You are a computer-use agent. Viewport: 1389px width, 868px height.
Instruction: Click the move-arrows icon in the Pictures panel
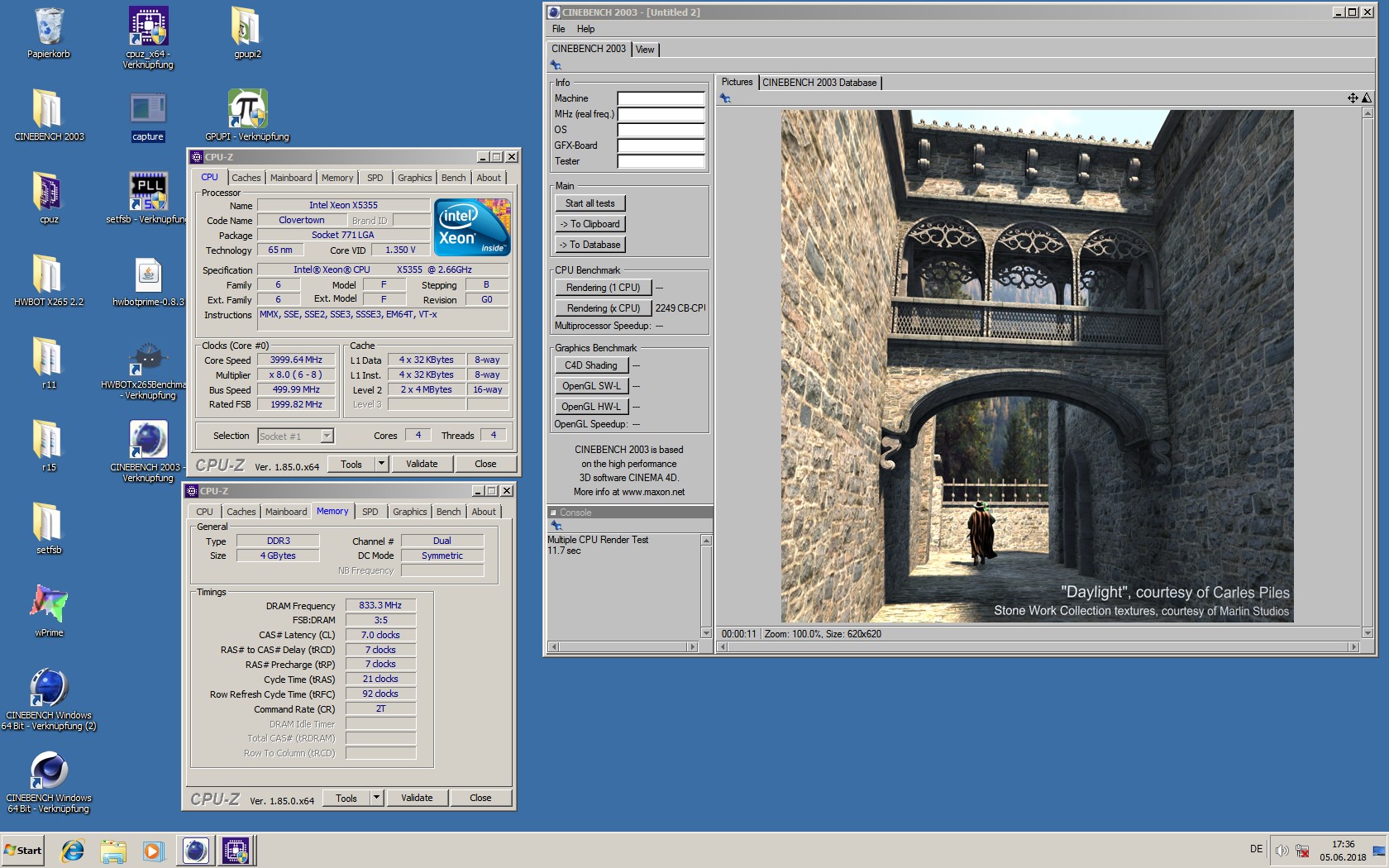point(1353,98)
